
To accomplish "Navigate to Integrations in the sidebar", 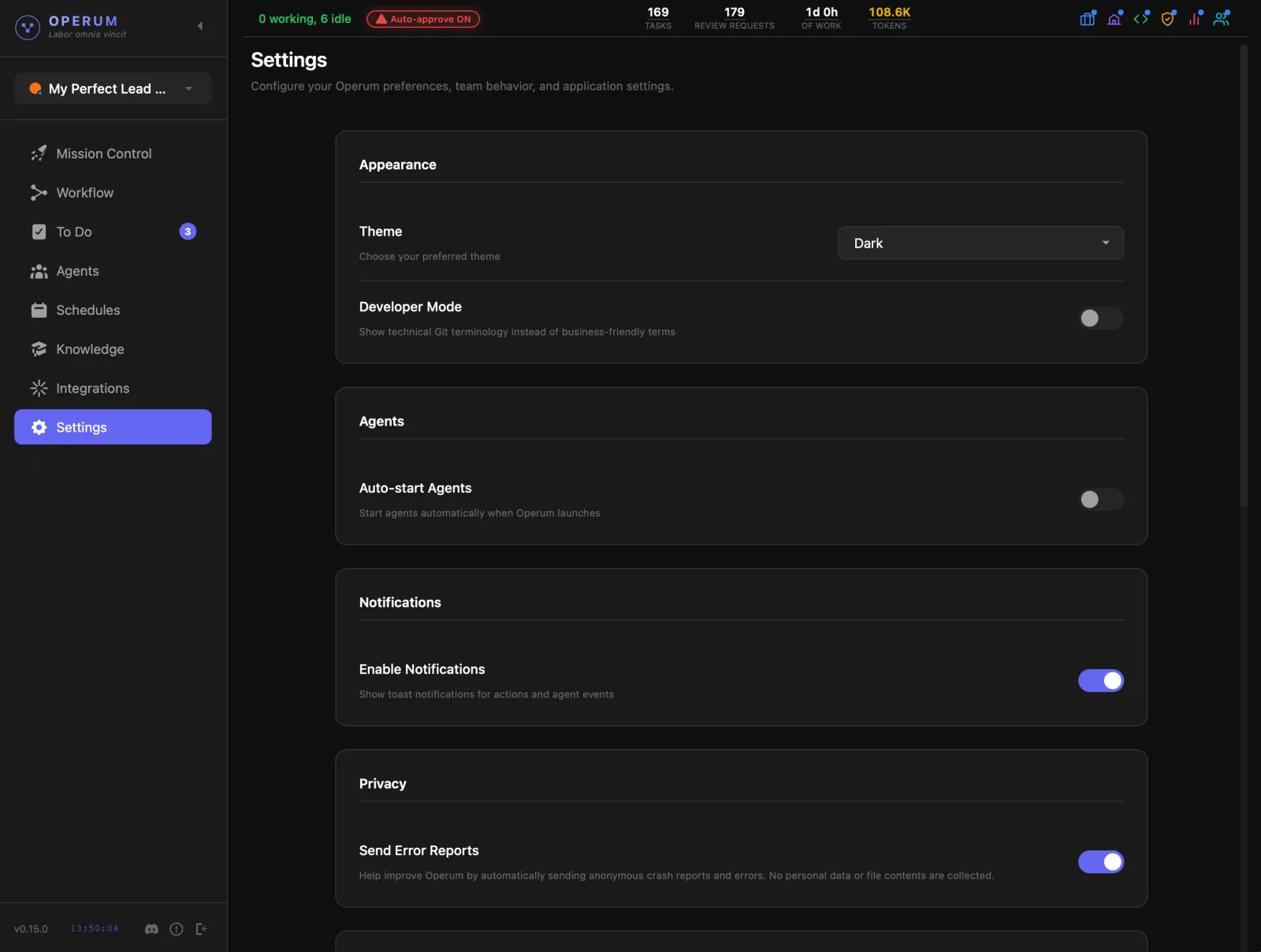I will coord(93,388).
